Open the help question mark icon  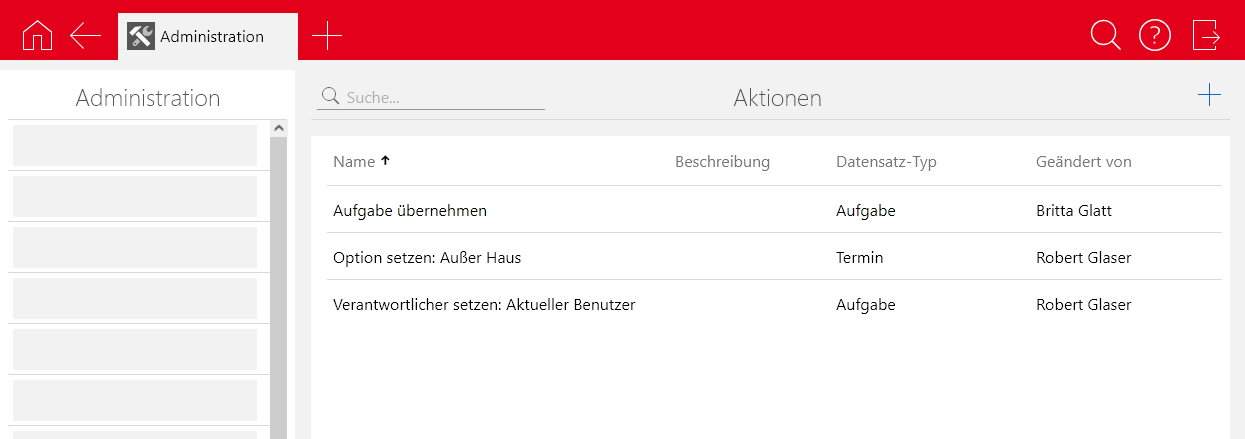pos(1155,36)
